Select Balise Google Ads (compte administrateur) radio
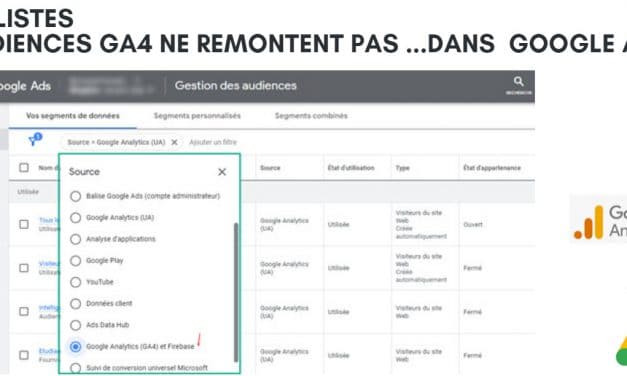The image size is (627, 376). click(x=76, y=196)
